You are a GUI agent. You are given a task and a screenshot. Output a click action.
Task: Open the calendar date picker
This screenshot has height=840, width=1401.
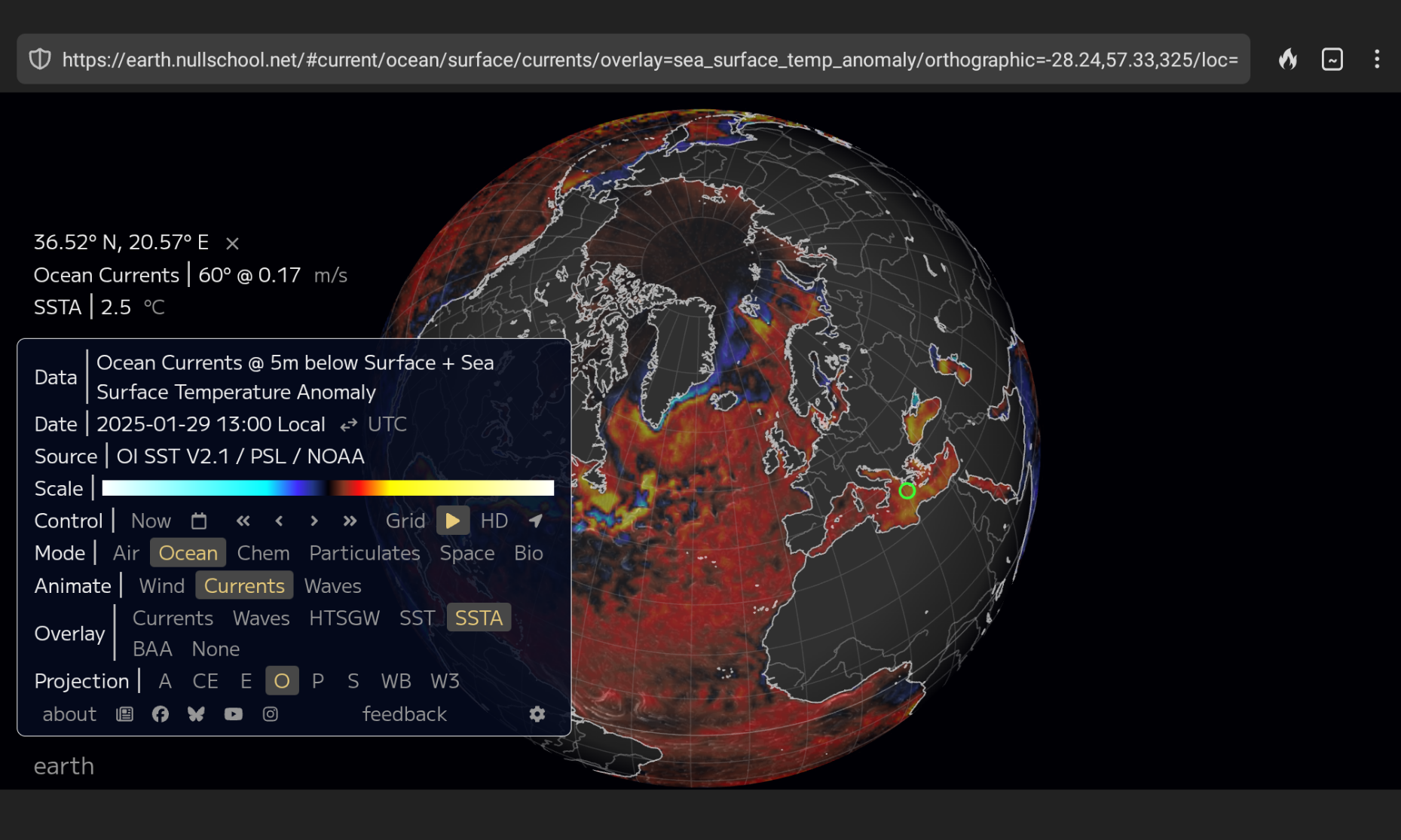tap(199, 521)
